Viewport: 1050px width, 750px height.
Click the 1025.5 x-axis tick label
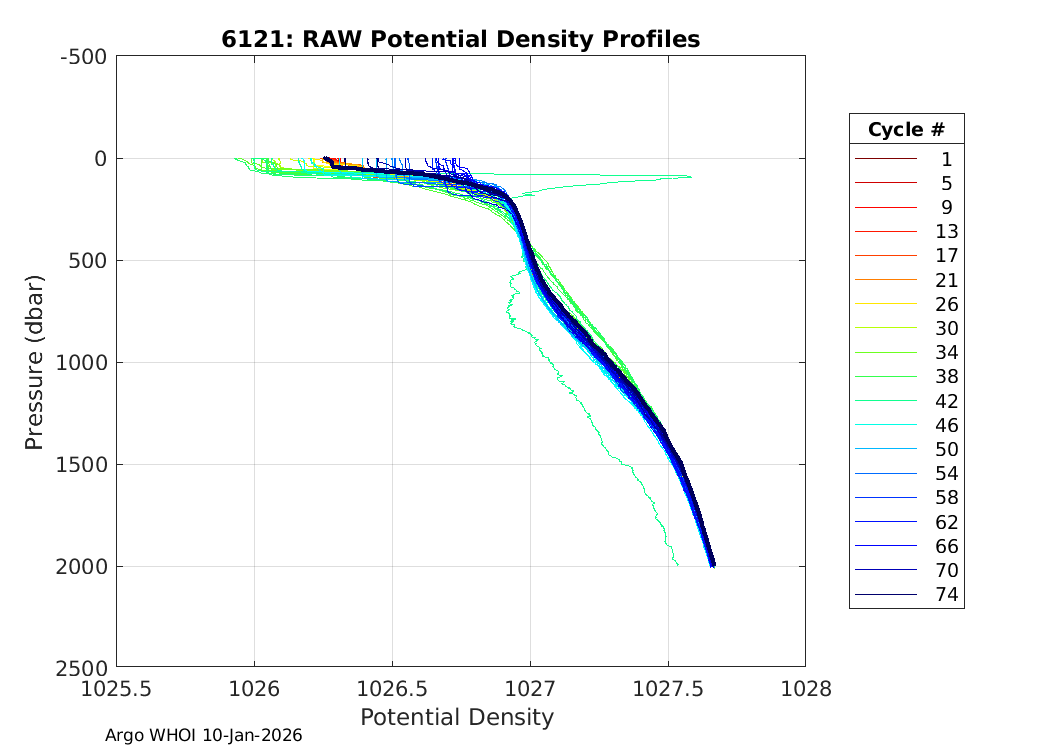pos(117,689)
